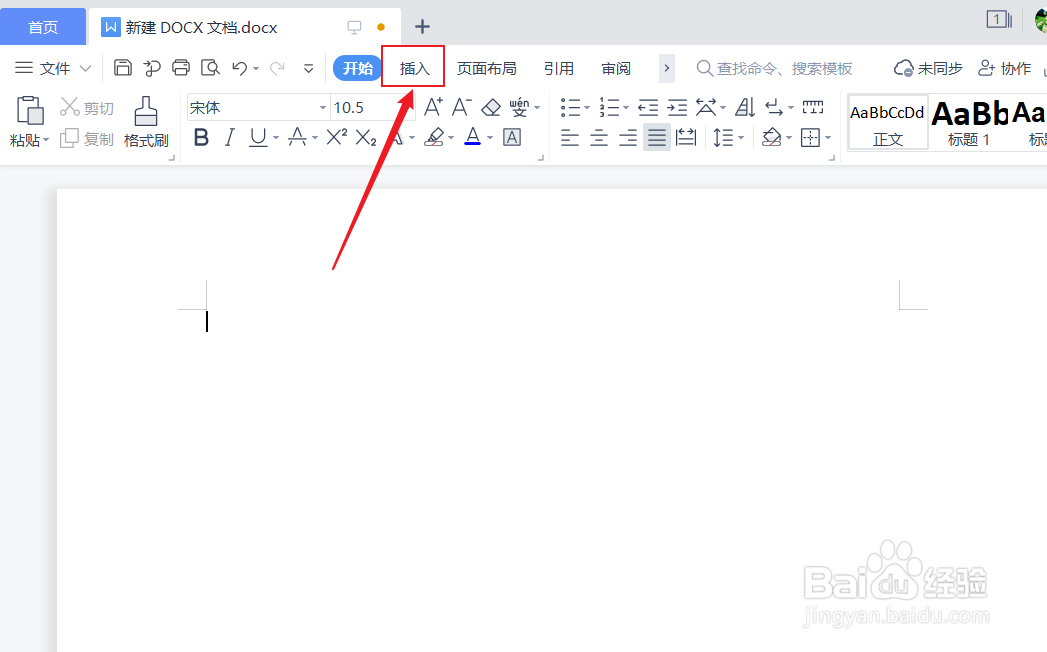The height and width of the screenshot is (652, 1047).
Task: Toggle Italic formatting
Action: (x=230, y=138)
